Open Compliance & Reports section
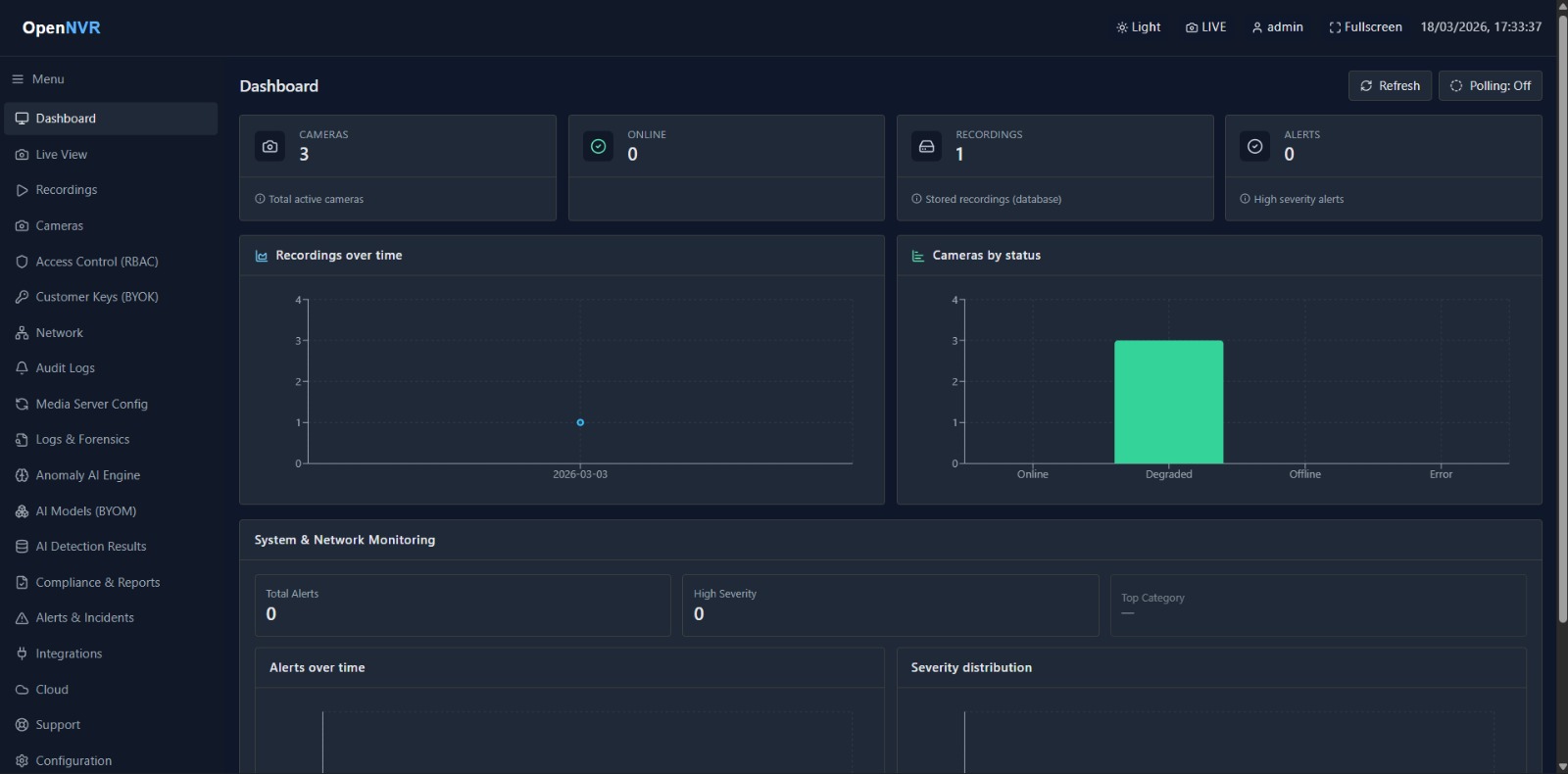This screenshot has height=774, width=1568. [111, 583]
